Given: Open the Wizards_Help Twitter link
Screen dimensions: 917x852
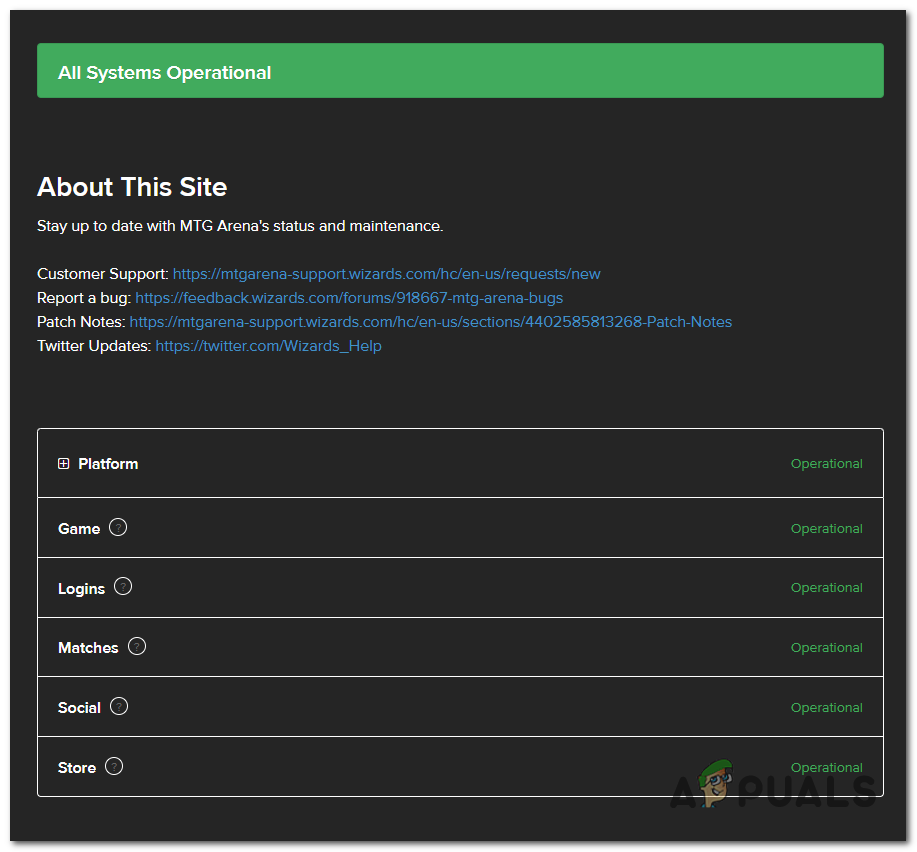Looking at the screenshot, I should [x=268, y=346].
